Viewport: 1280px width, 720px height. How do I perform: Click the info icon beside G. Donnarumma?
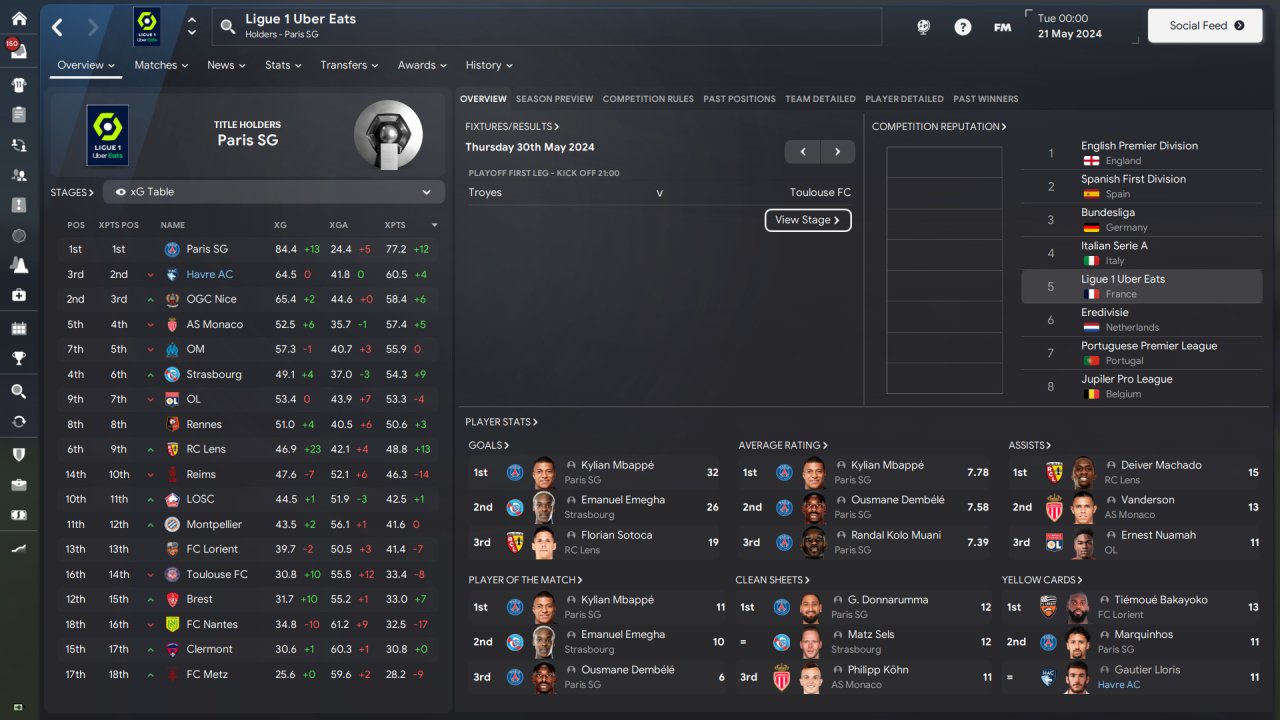click(x=839, y=600)
